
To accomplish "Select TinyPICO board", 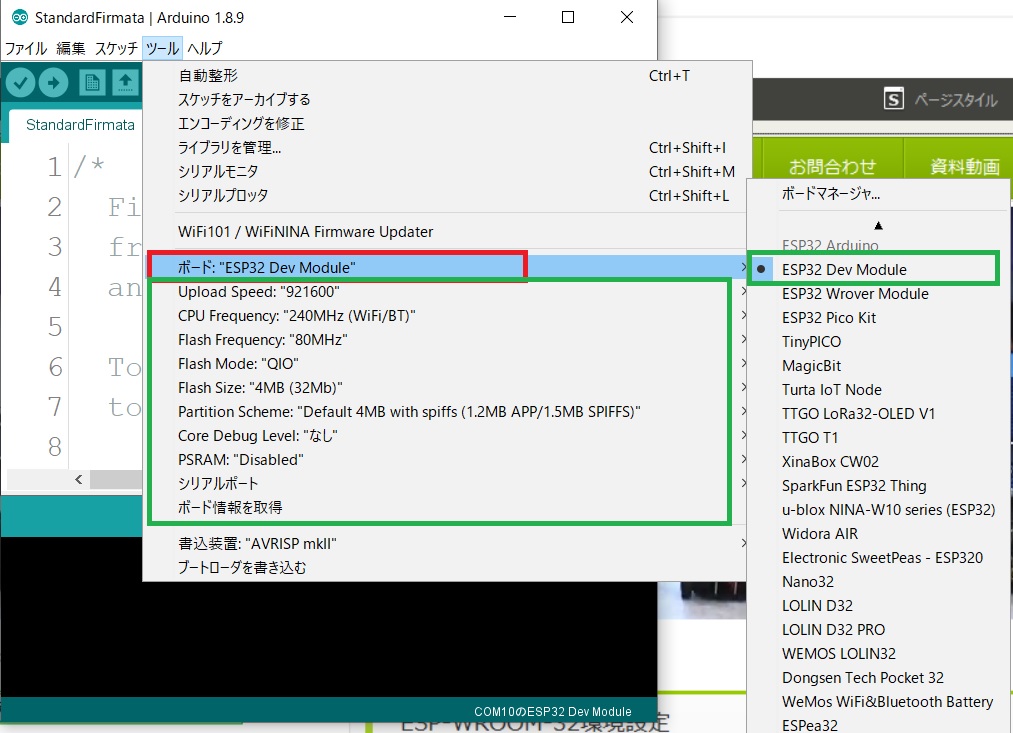I will [879, 341].
